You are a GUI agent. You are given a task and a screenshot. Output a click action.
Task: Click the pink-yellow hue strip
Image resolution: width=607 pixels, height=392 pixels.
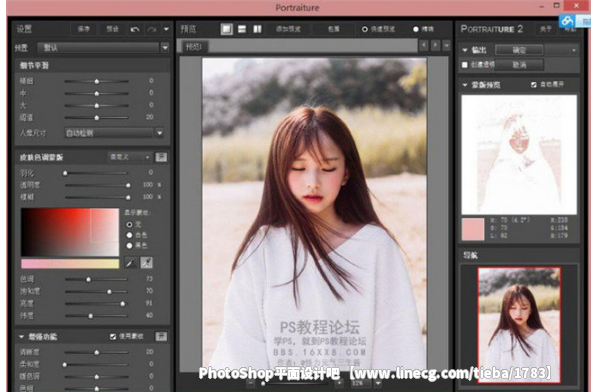pos(70,264)
